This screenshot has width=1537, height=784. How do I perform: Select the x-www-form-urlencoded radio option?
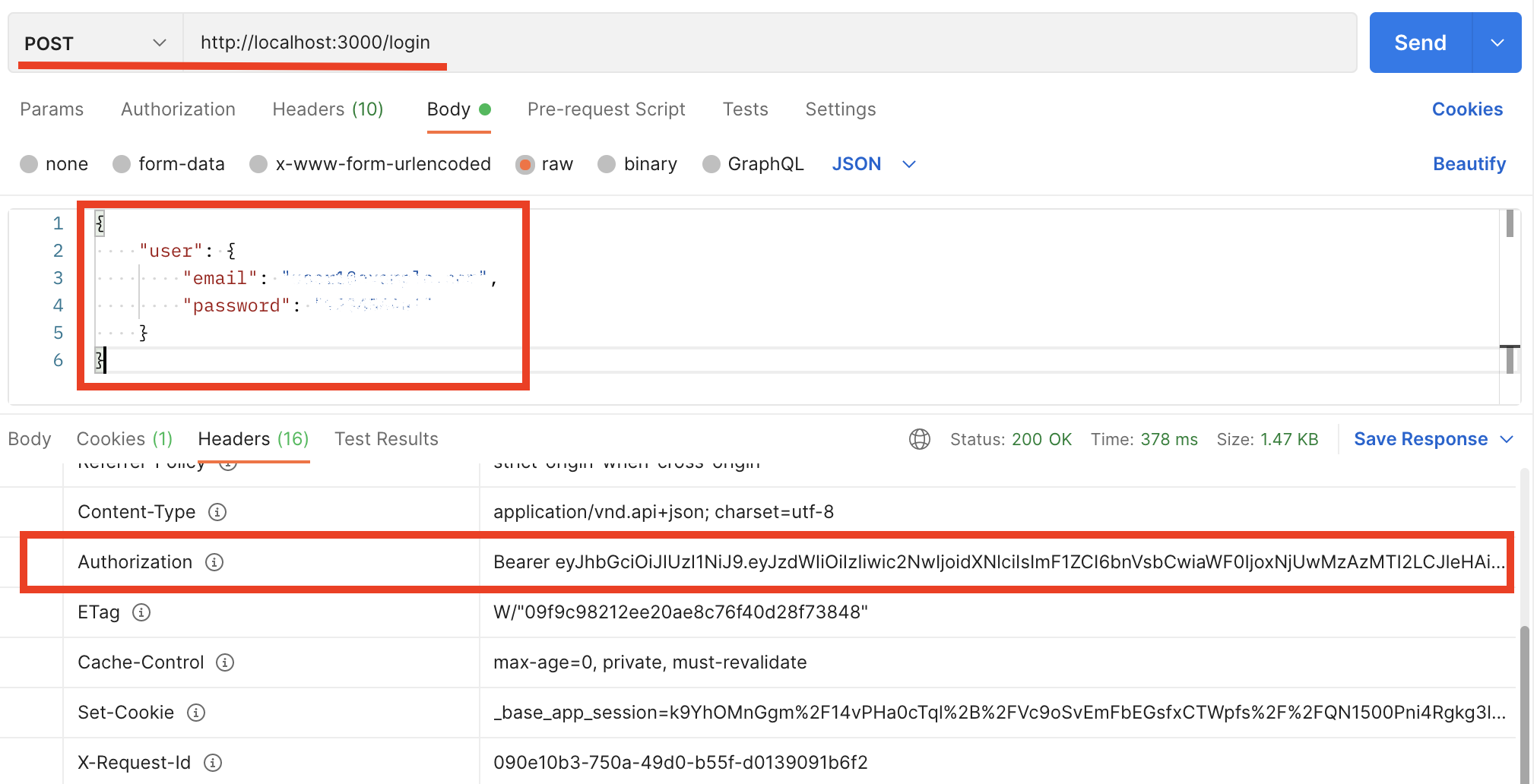pyautogui.click(x=258, y=164)
